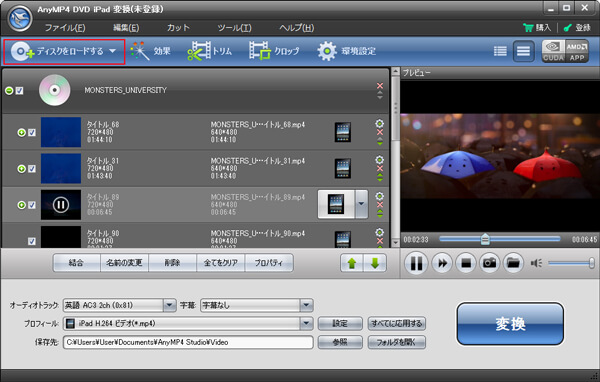Mute the preview speaker icon
The image size is (600, 382).
click(x=536, y=263)
